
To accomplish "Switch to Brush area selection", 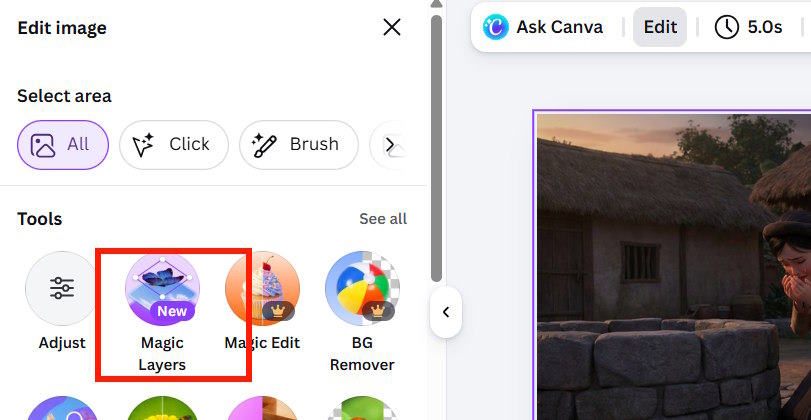I will click(x=295, y=145).
